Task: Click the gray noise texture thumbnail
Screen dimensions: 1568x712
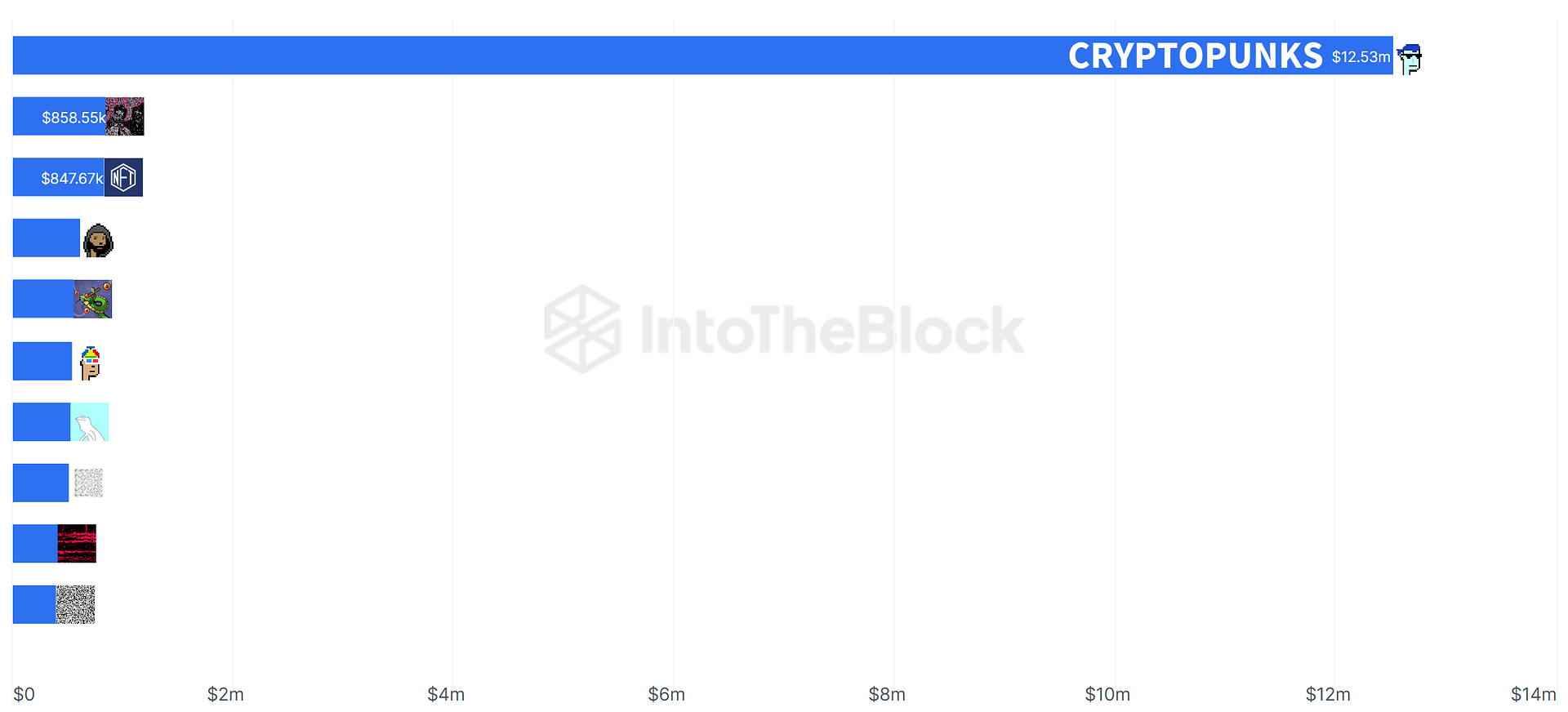Action: point(88,483)
